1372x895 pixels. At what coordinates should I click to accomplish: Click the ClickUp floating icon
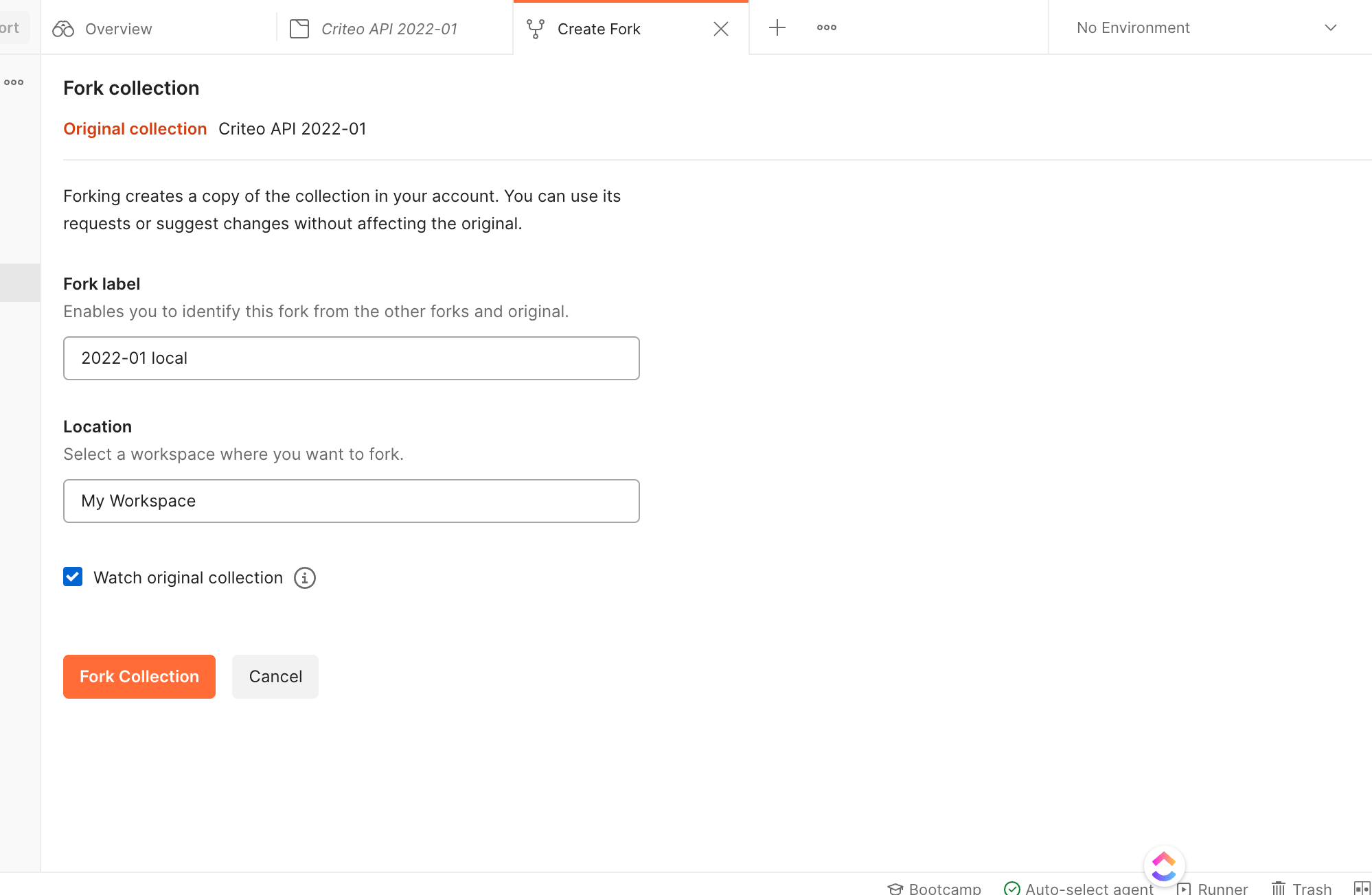[1164, 866]
